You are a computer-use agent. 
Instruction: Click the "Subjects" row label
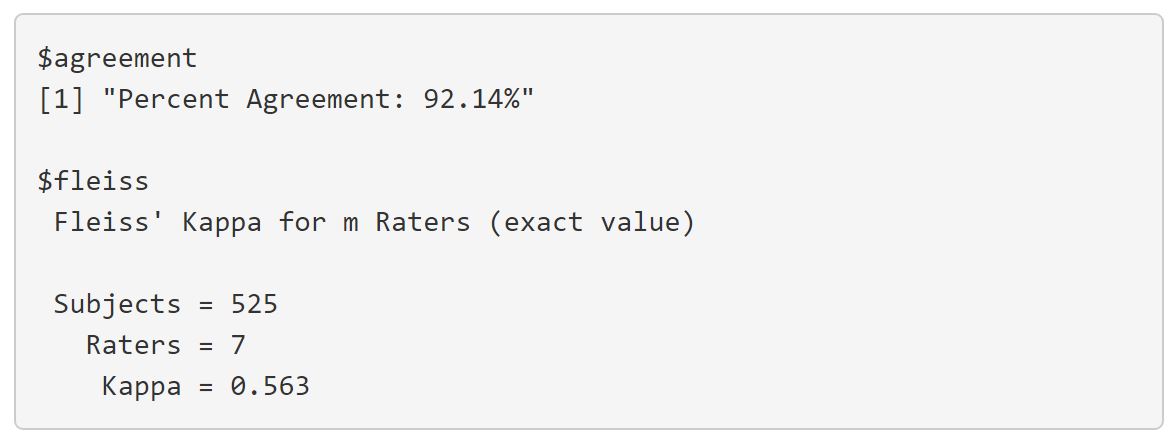(x=117, y=304)
